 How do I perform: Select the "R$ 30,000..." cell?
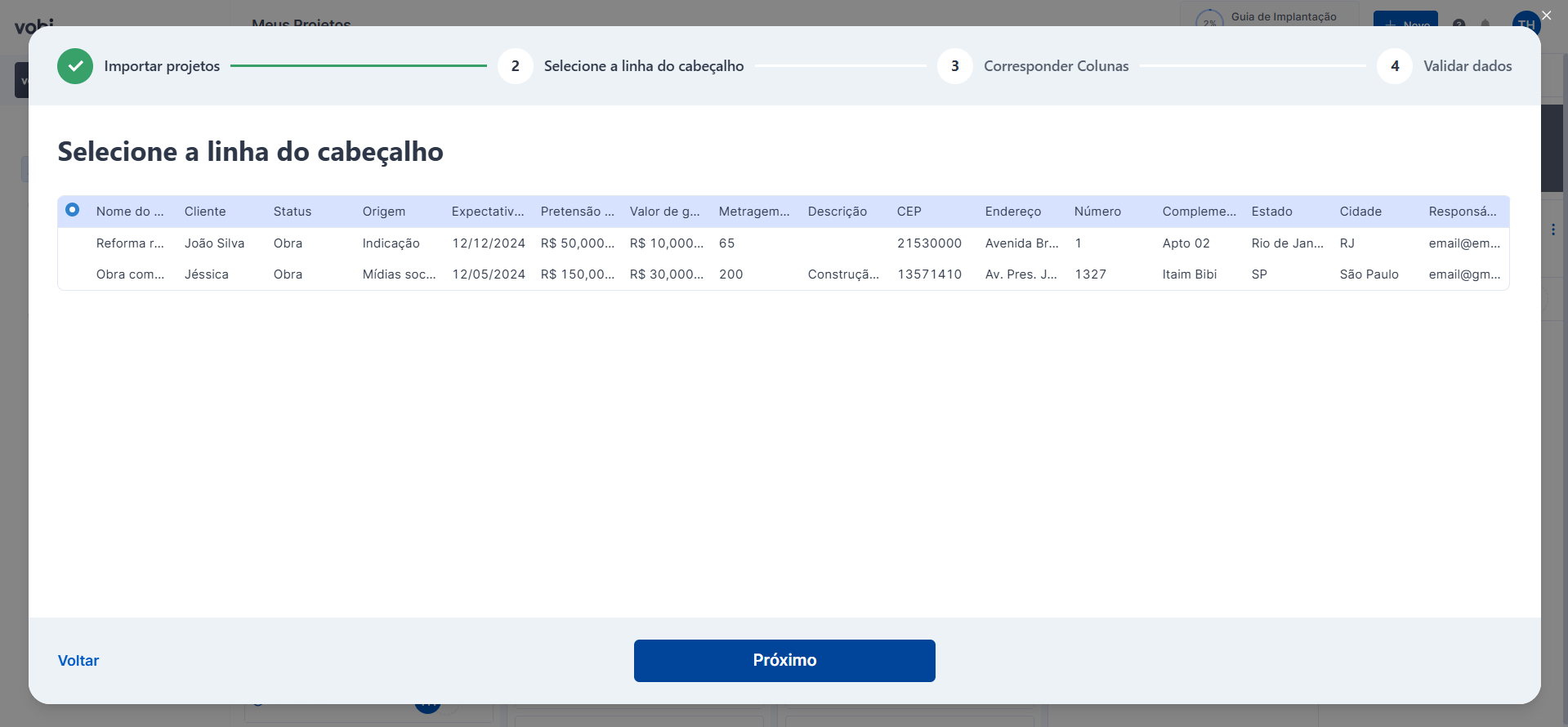[667, 274]
